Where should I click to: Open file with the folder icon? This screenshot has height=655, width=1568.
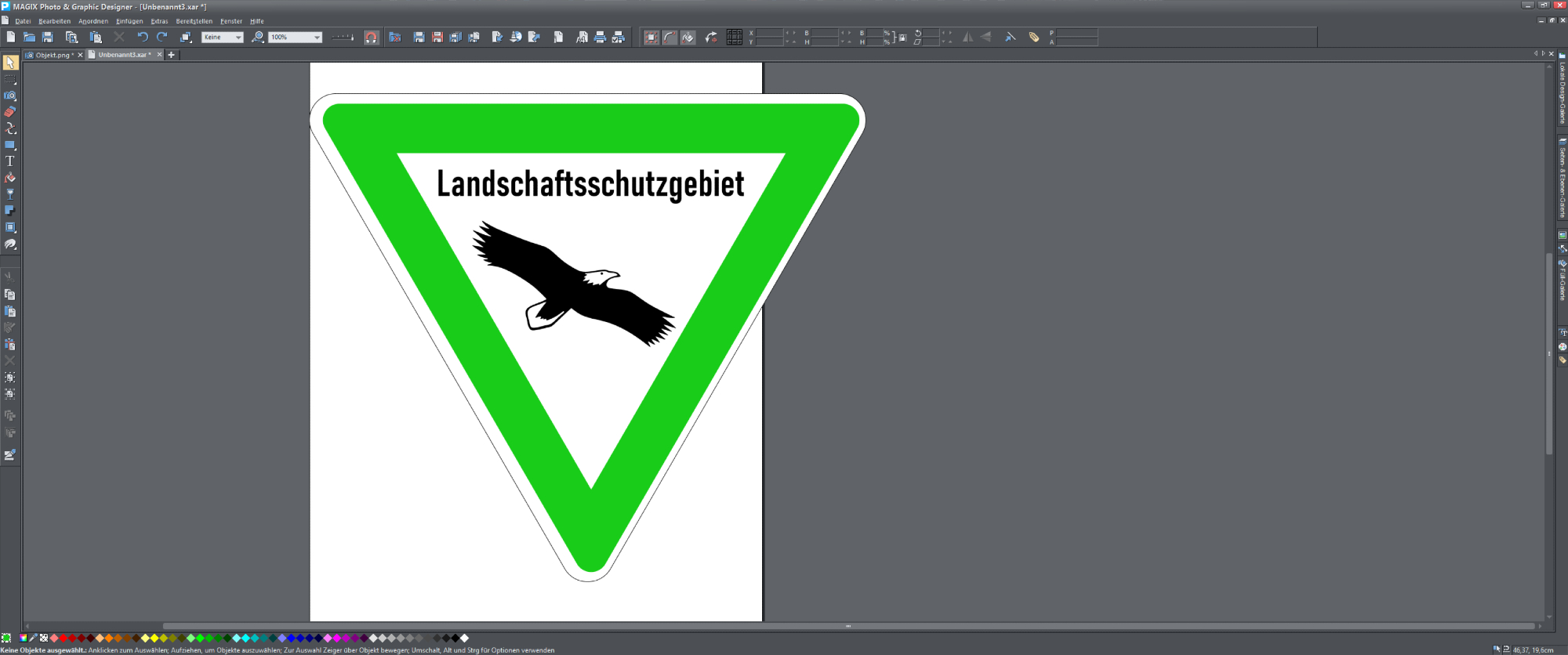(x=29, y=37)
